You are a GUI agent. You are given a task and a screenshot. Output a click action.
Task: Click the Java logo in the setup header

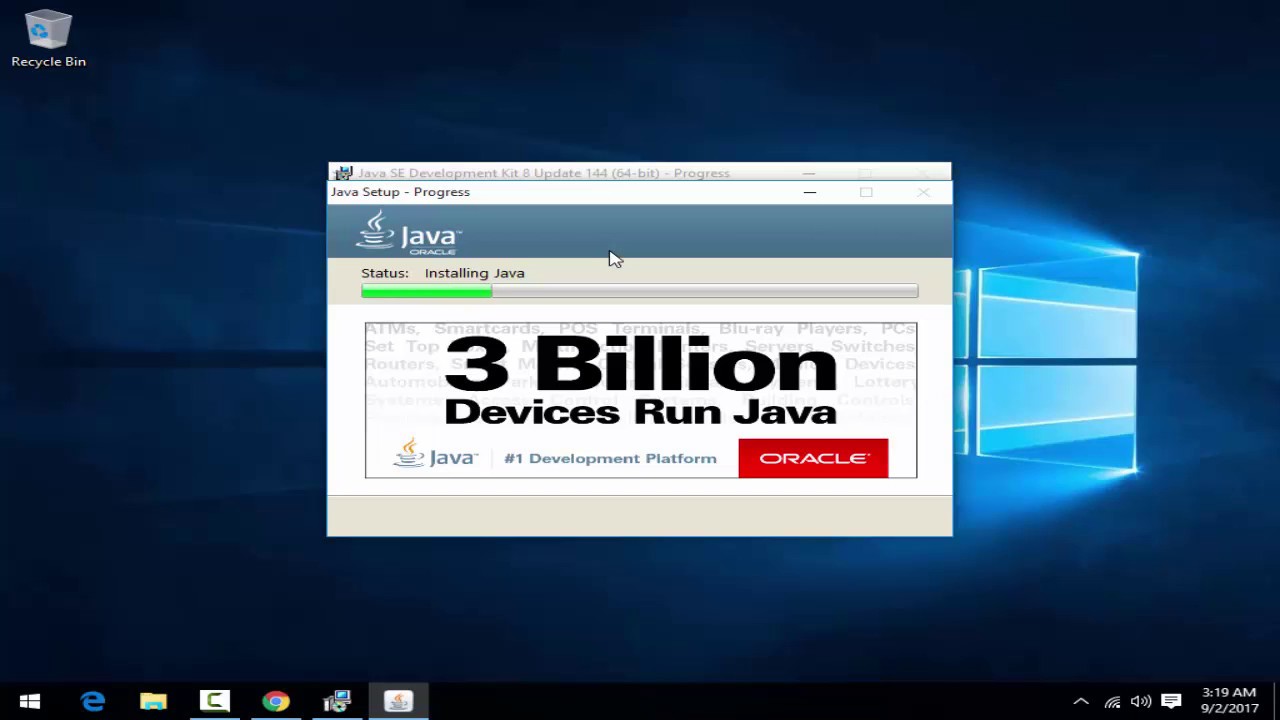coord(408,232)
